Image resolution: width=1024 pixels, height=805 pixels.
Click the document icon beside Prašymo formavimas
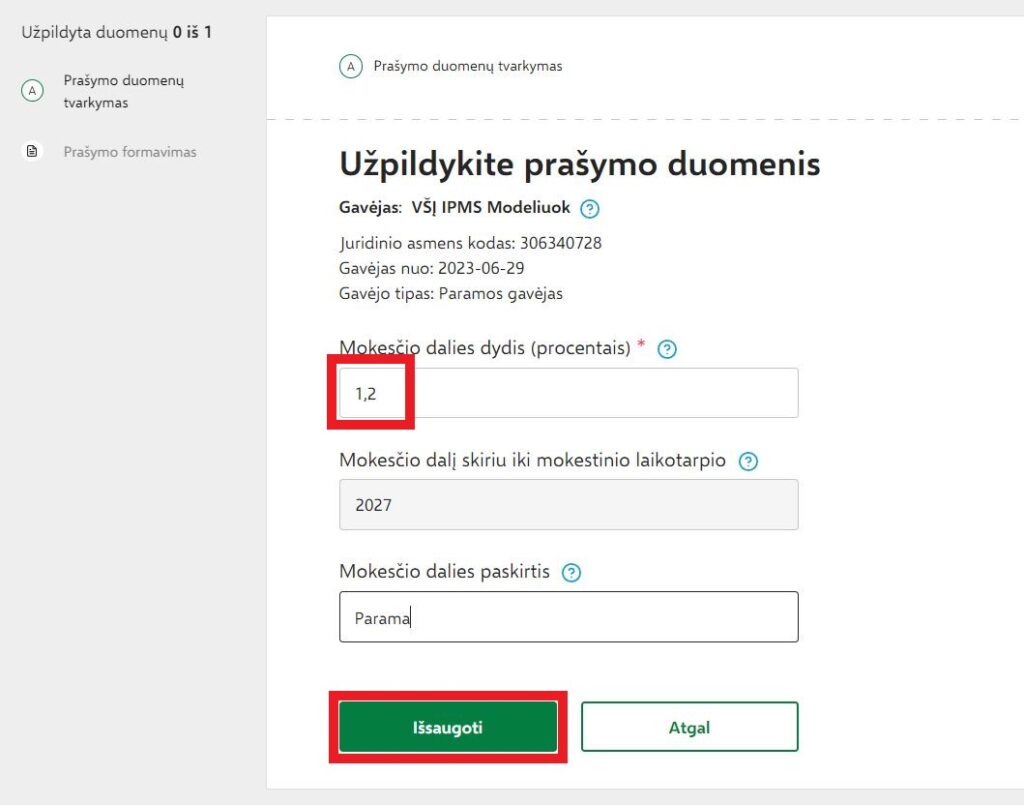click(x=32, y=152)
